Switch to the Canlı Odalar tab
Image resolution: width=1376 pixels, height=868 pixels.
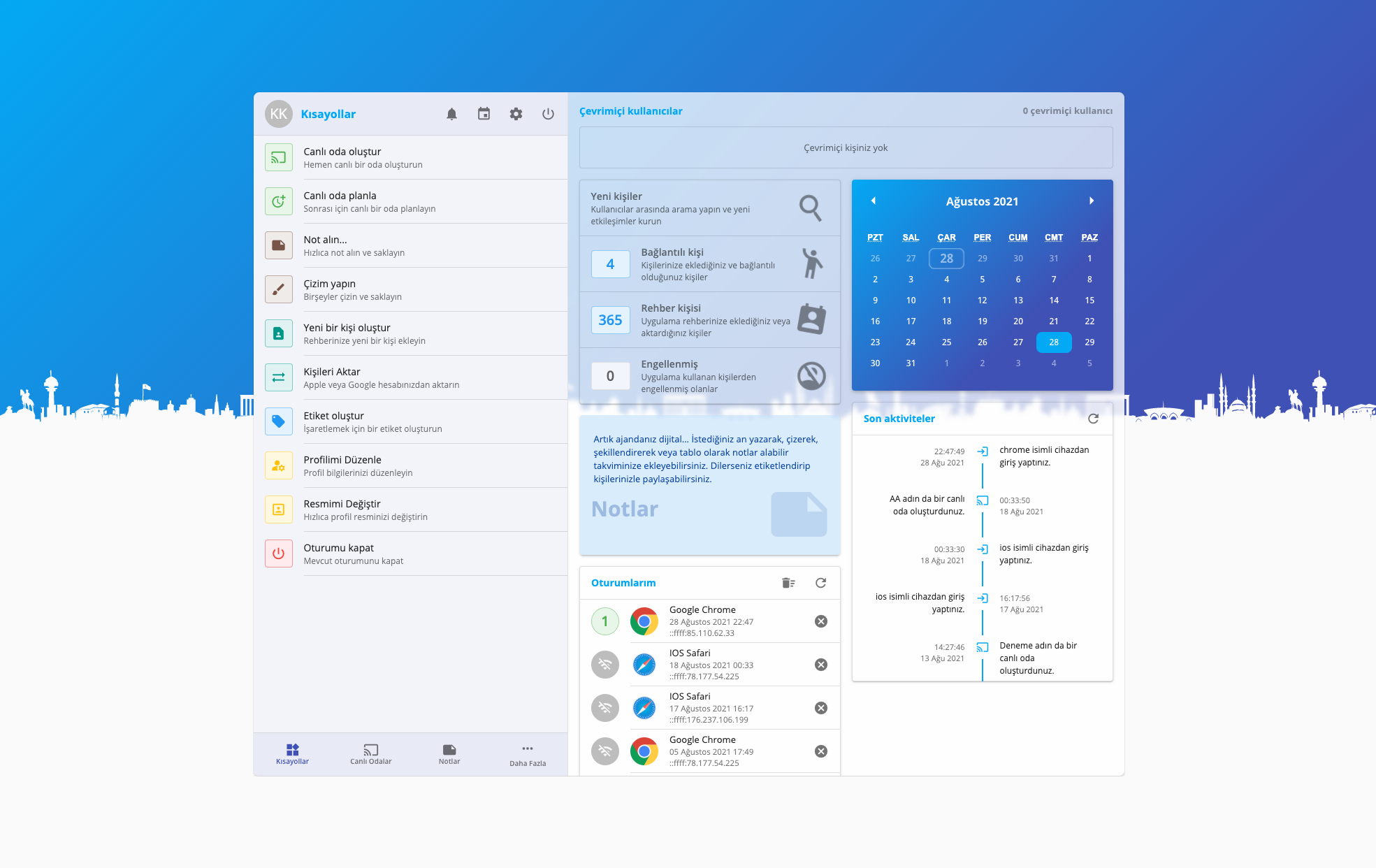370,754
